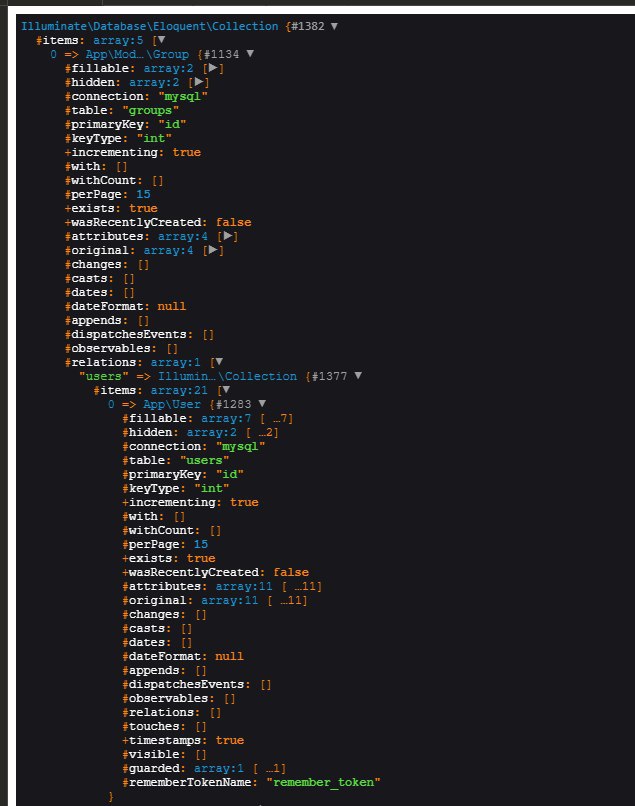This screenshot has width=635, height=806.
Task: Click the object reference #1382
Action: [308, 26]
